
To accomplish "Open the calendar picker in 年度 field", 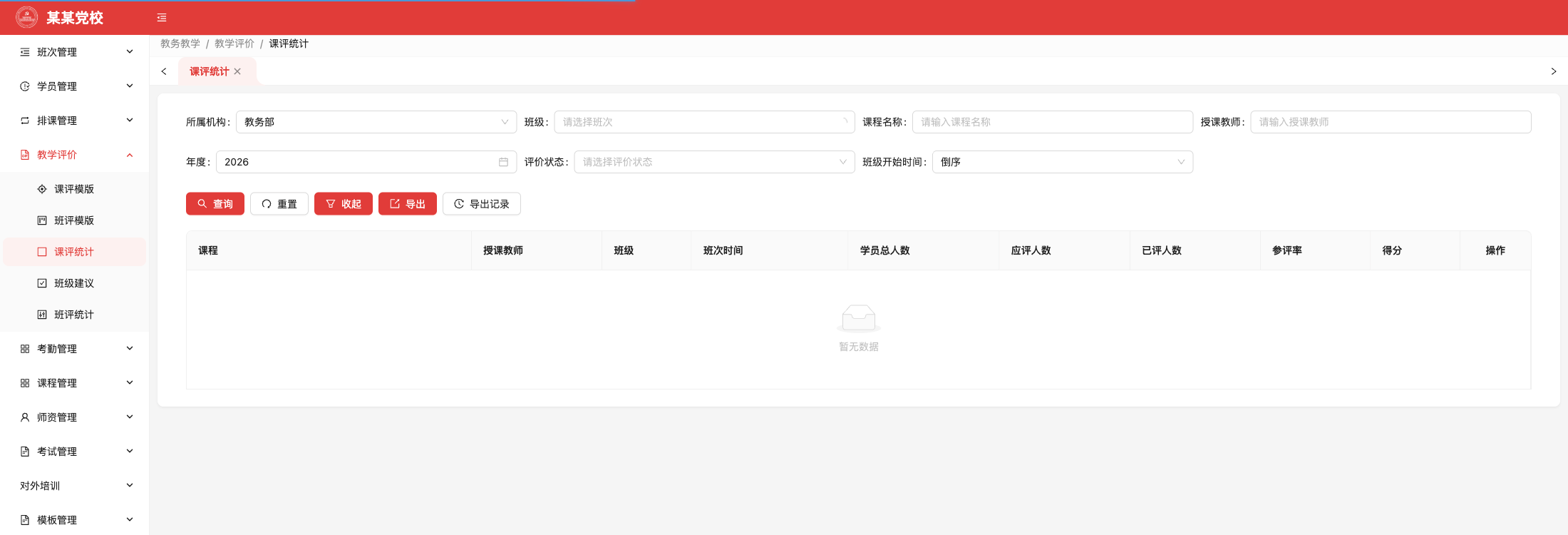I will tap(503, 162).
